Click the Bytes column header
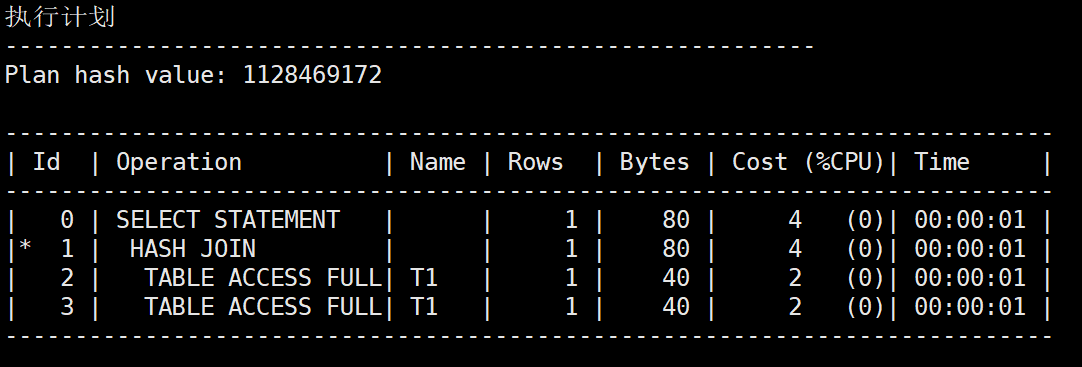1082x367 pixels. (x=654, y=163)
